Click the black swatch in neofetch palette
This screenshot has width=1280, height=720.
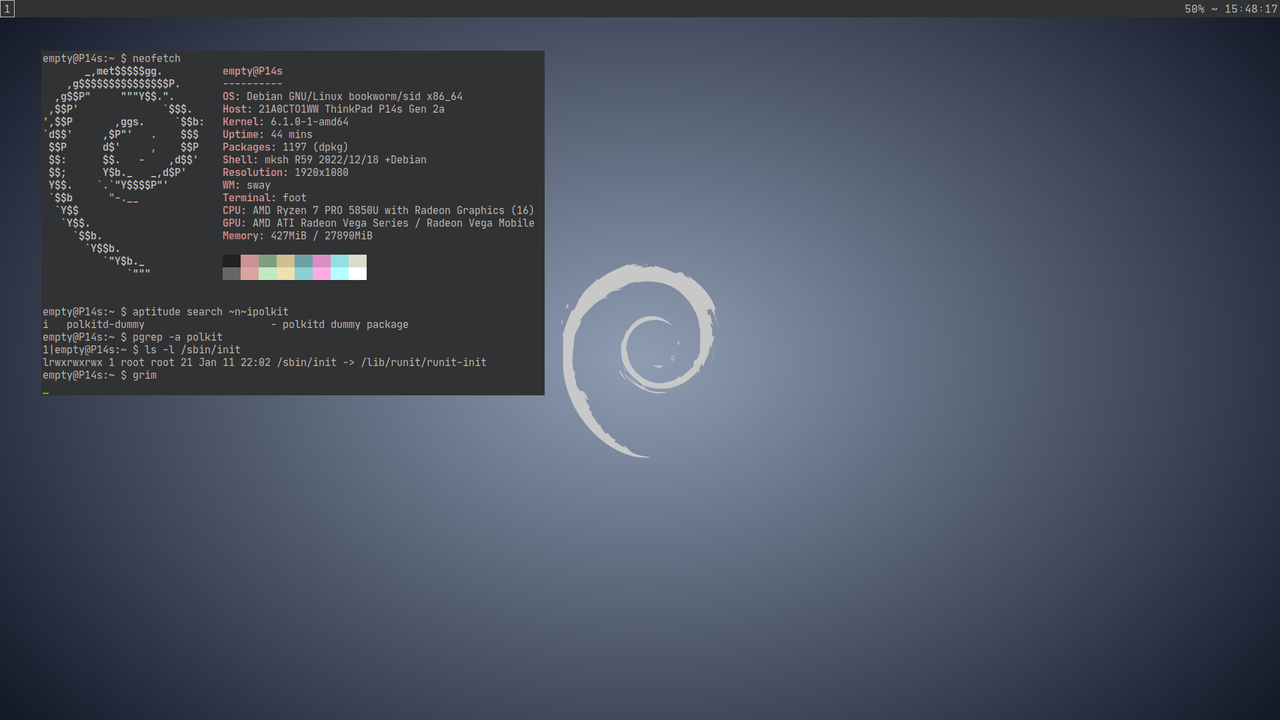pos(231,261)
